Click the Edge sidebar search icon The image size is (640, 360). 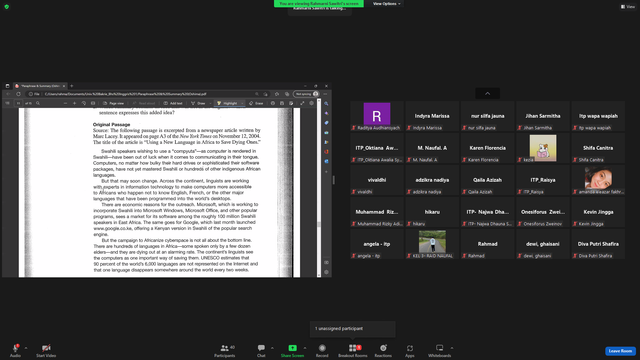tap(326, 104)
